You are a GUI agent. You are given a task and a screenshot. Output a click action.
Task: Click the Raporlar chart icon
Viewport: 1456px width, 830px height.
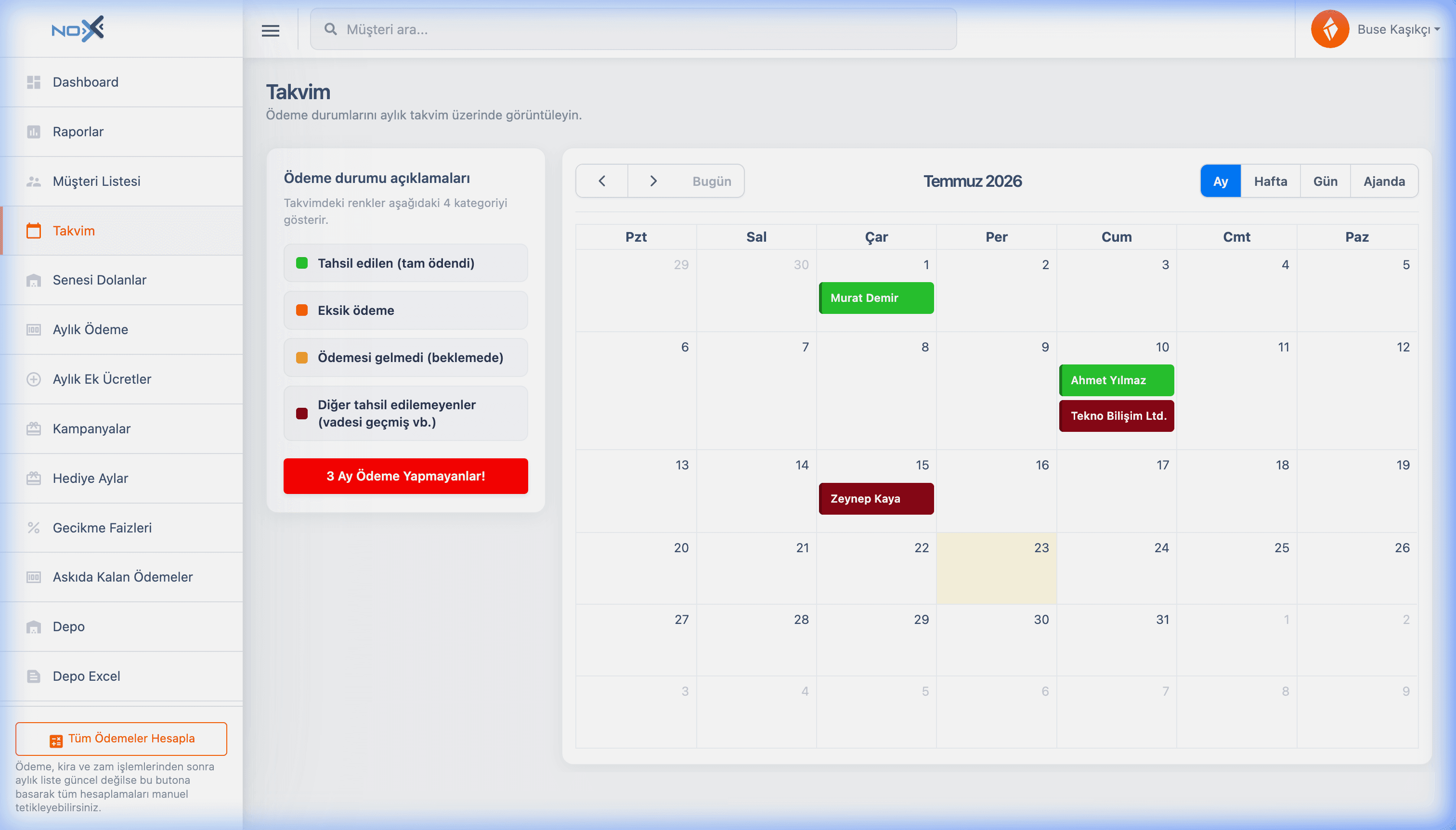[x=34, y=132]
